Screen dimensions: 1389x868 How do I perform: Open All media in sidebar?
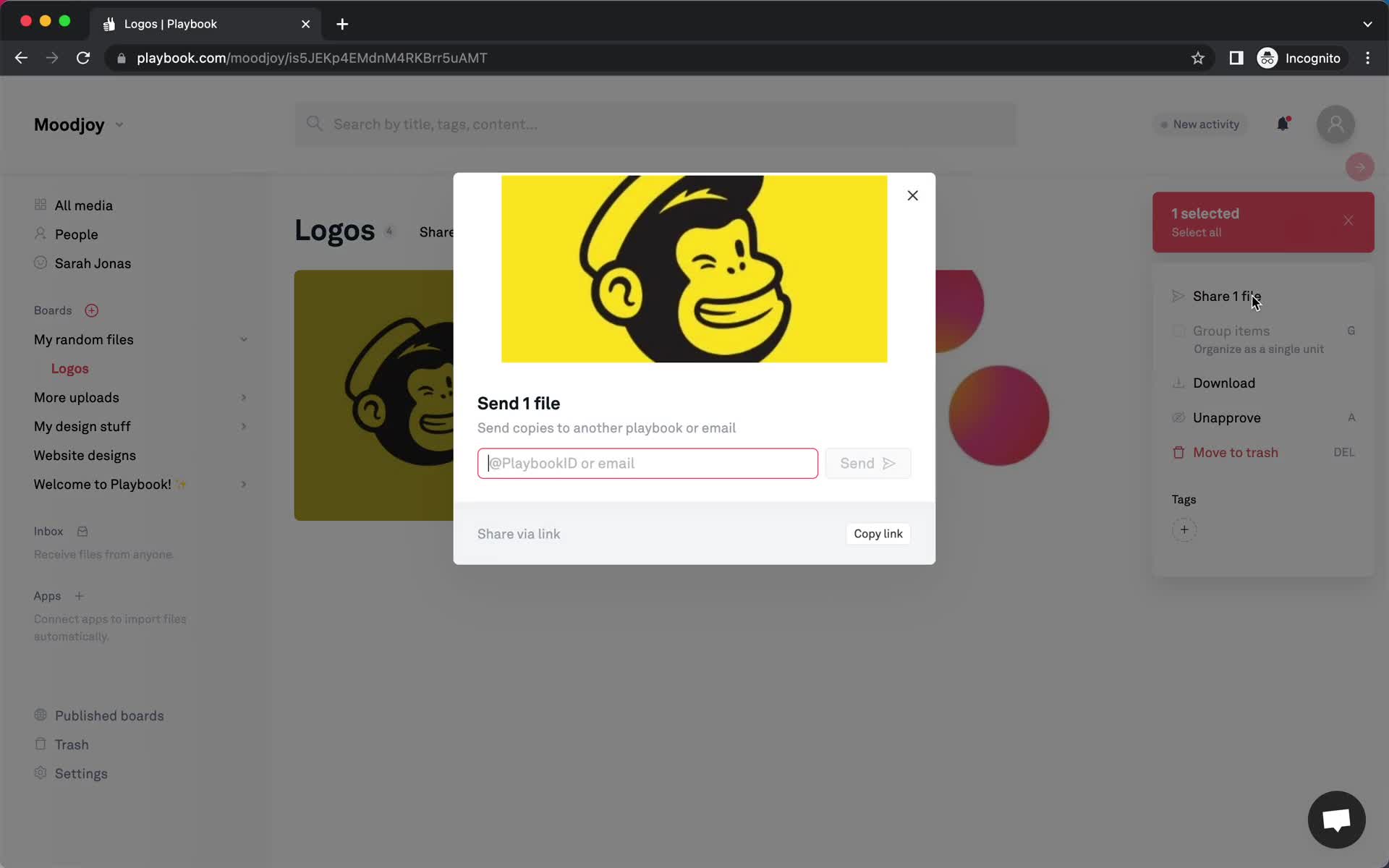[x=84, y=205]
